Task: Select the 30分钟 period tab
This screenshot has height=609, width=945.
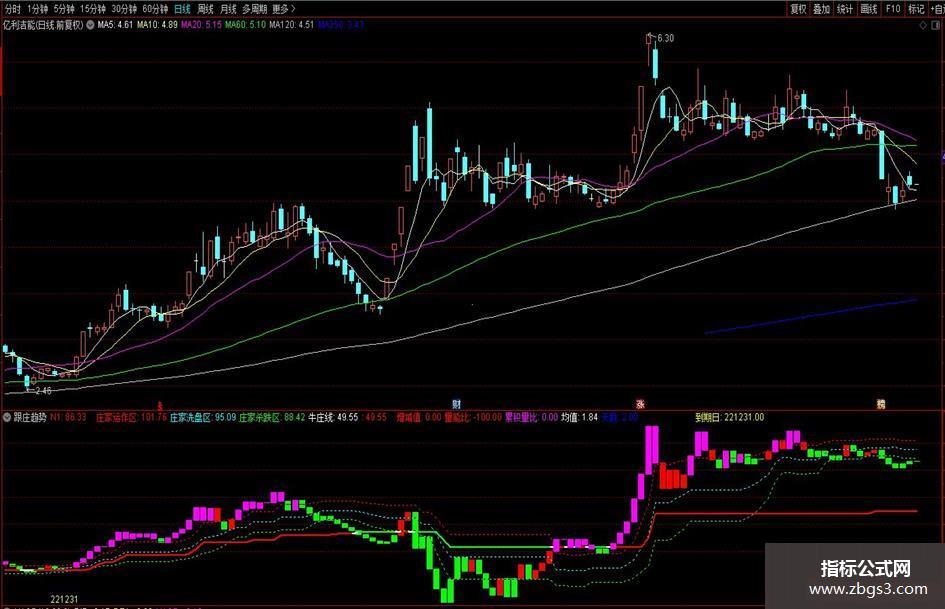Action: pos(124,8)
